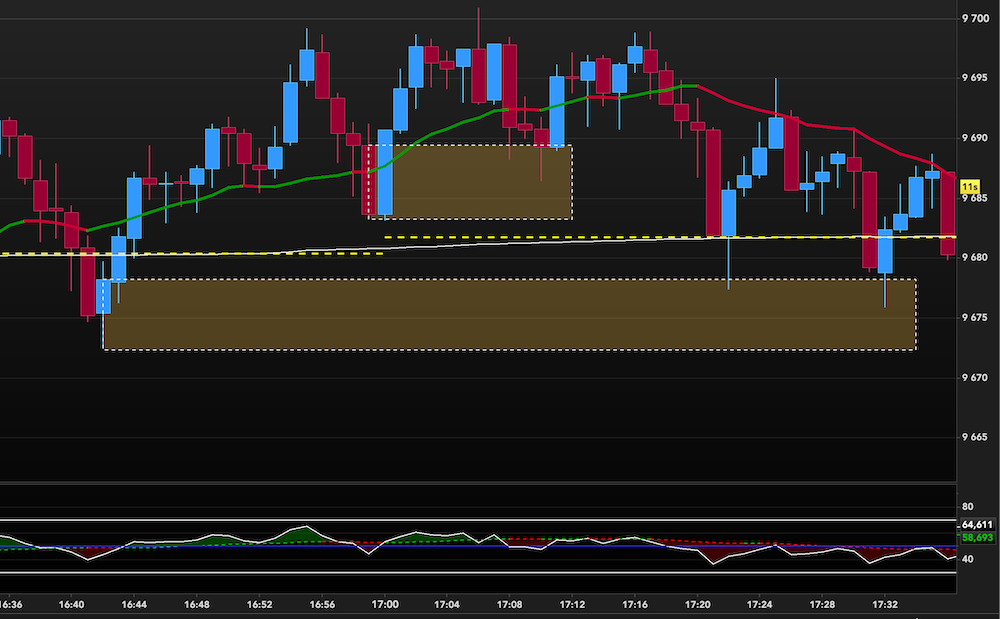Click the 9 675 price axis label
Viewport: 1000px width, 619px height.
[x=975, y=317]
